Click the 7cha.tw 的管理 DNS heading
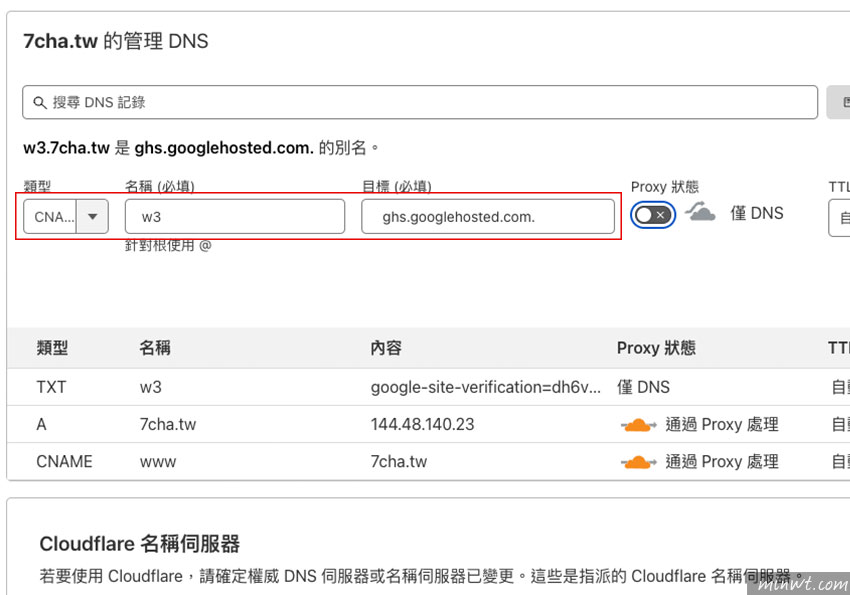Viewport: 850px width, 595px height. point(115,41)
